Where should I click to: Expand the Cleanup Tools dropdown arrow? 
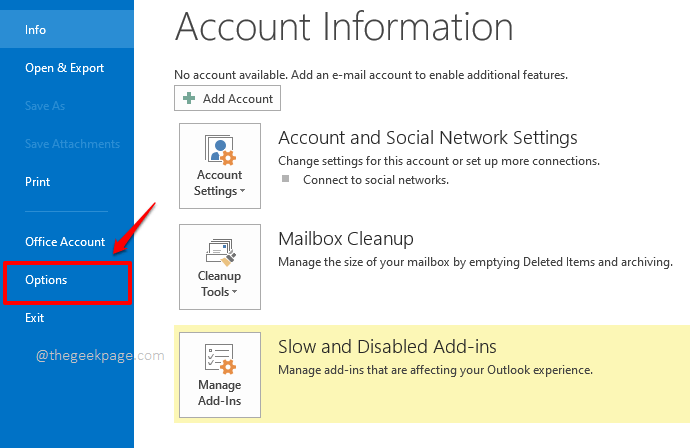point(235,293)
